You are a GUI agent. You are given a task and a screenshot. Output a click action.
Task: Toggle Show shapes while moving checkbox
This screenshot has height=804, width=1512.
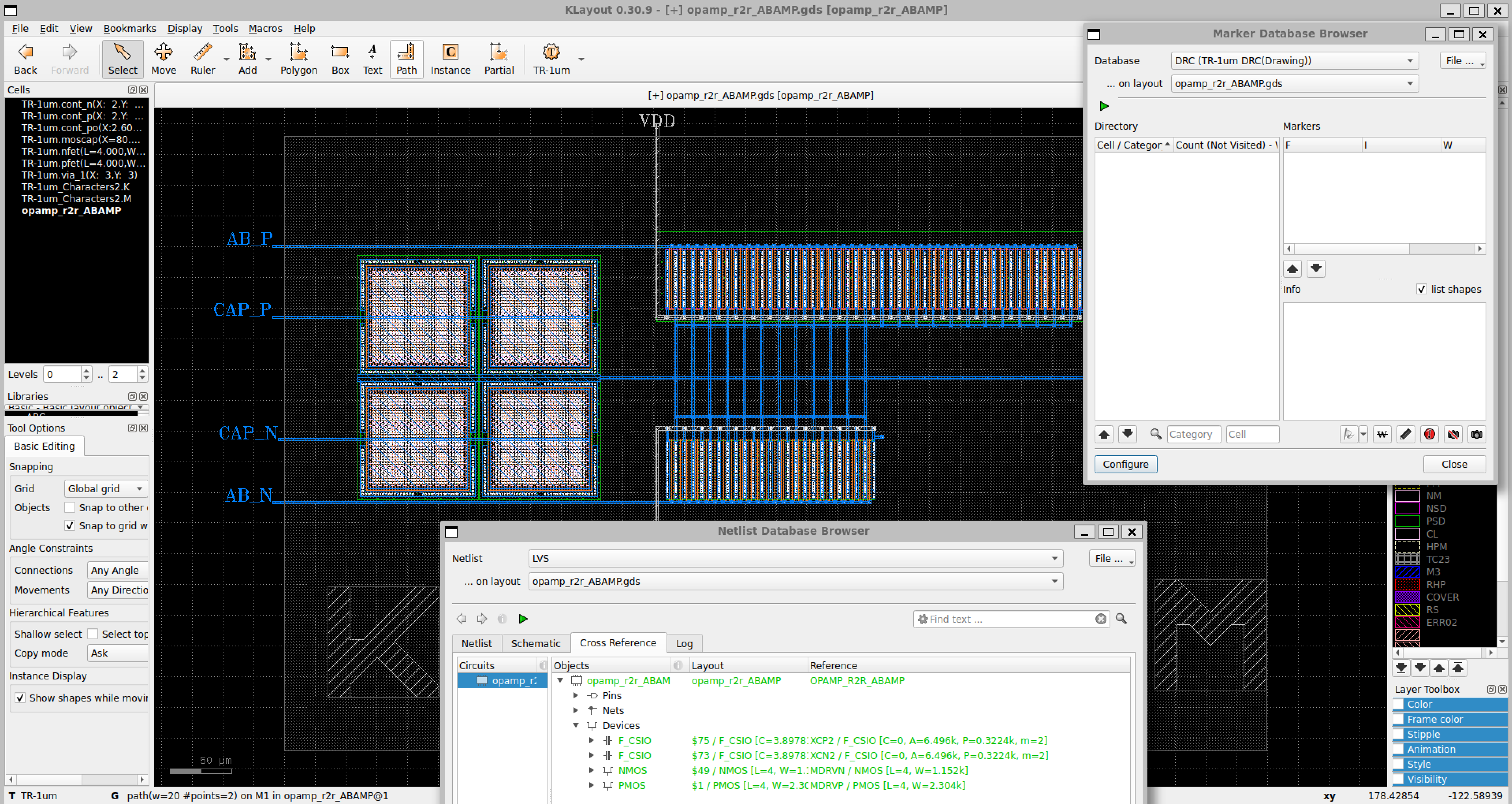click(20, 697)
